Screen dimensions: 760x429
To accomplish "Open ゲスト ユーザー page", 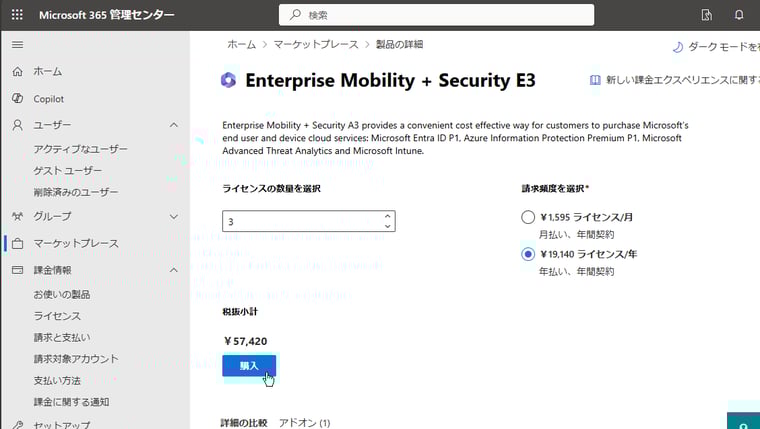I will click(67, 171).
